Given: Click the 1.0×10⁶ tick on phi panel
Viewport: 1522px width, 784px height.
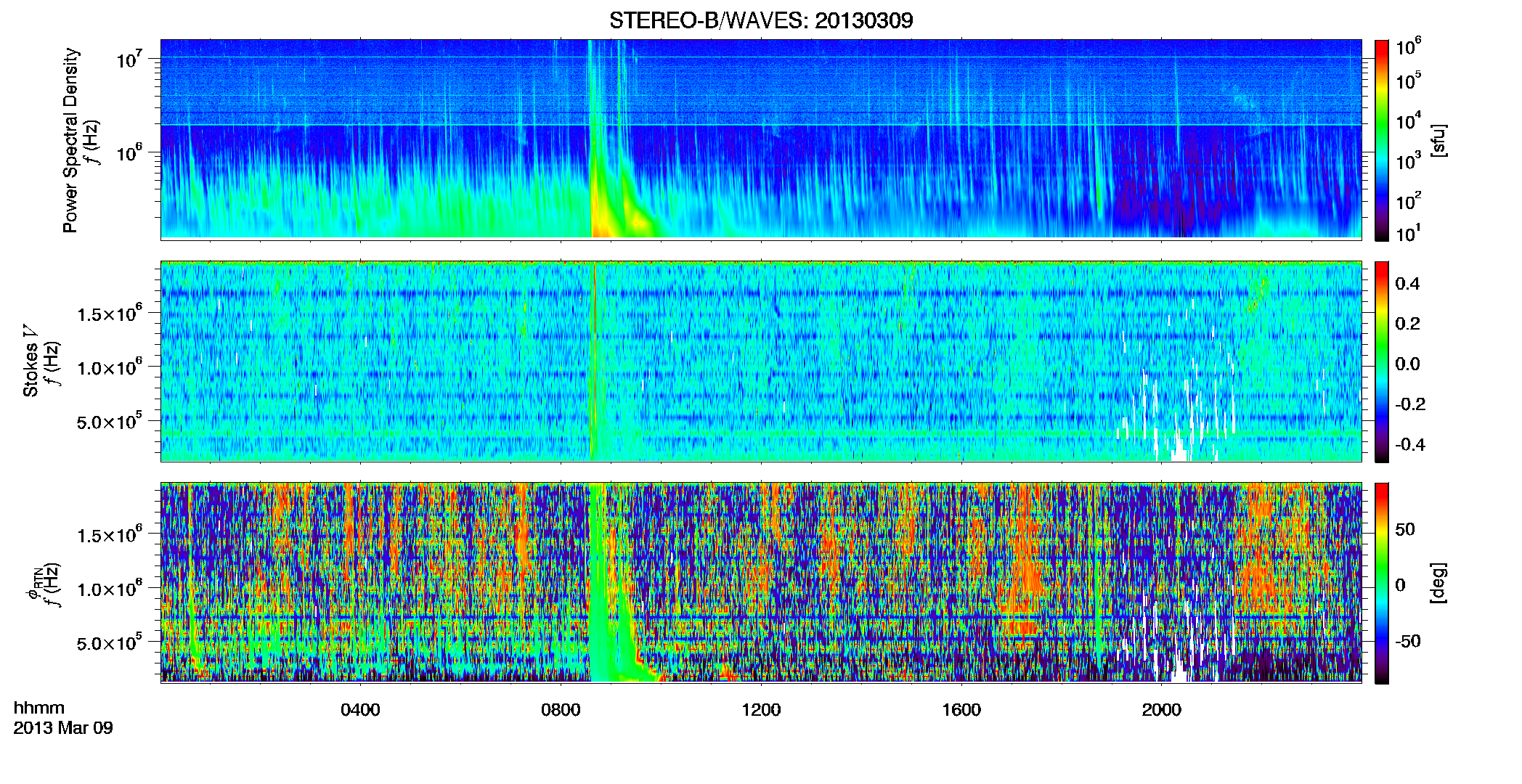Looking at the screenshot, I should [110, 589].
